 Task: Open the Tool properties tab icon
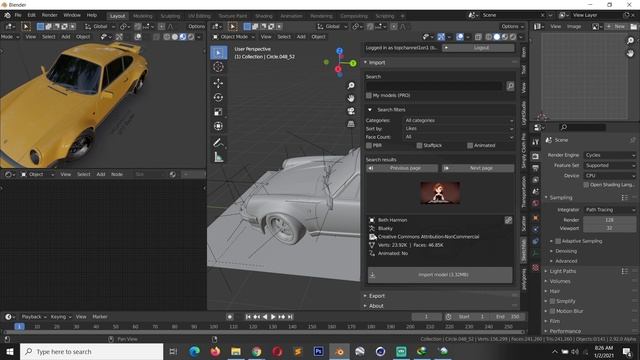(x=536, y=142)
